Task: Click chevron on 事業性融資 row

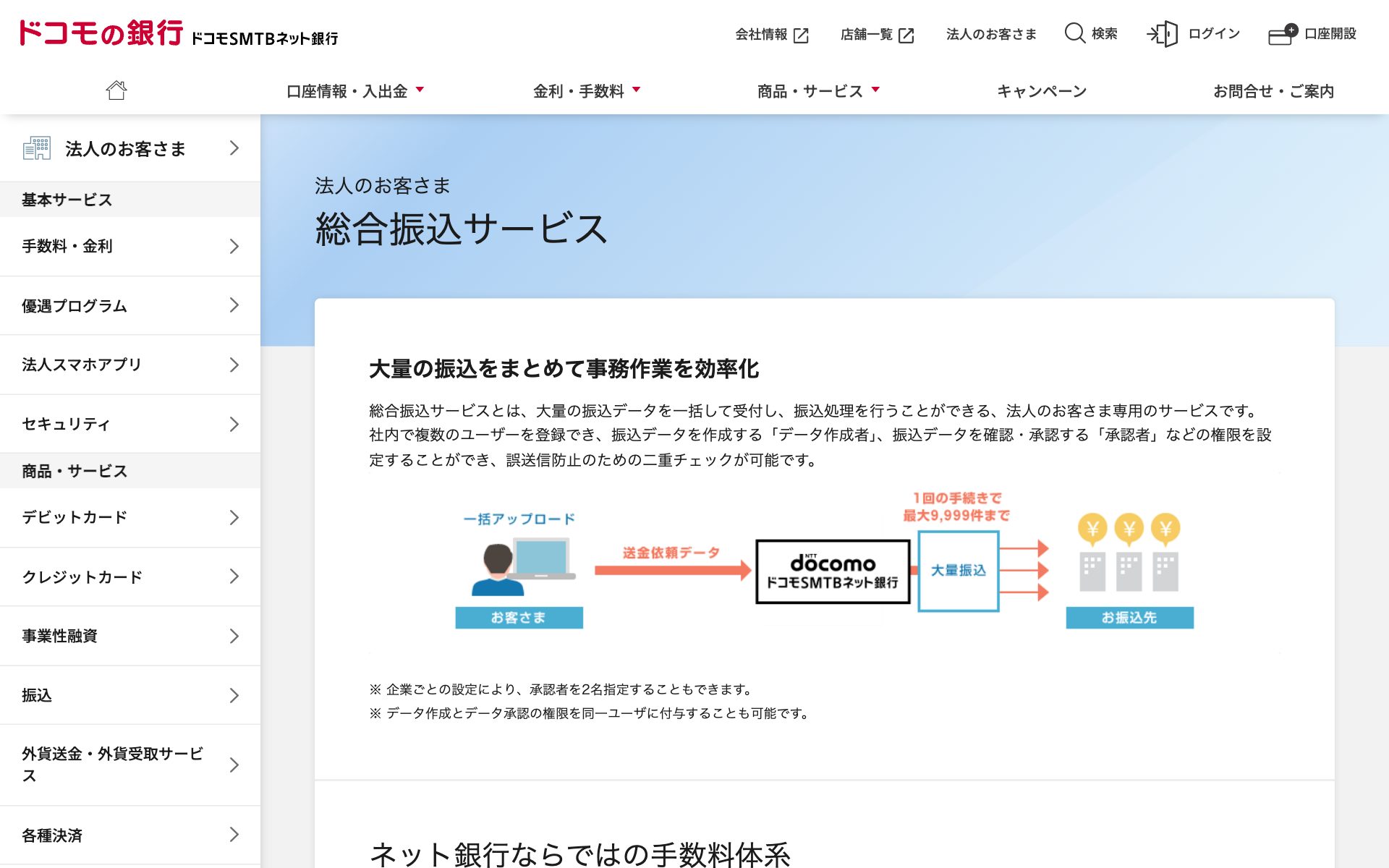Action: coord(234,637)
